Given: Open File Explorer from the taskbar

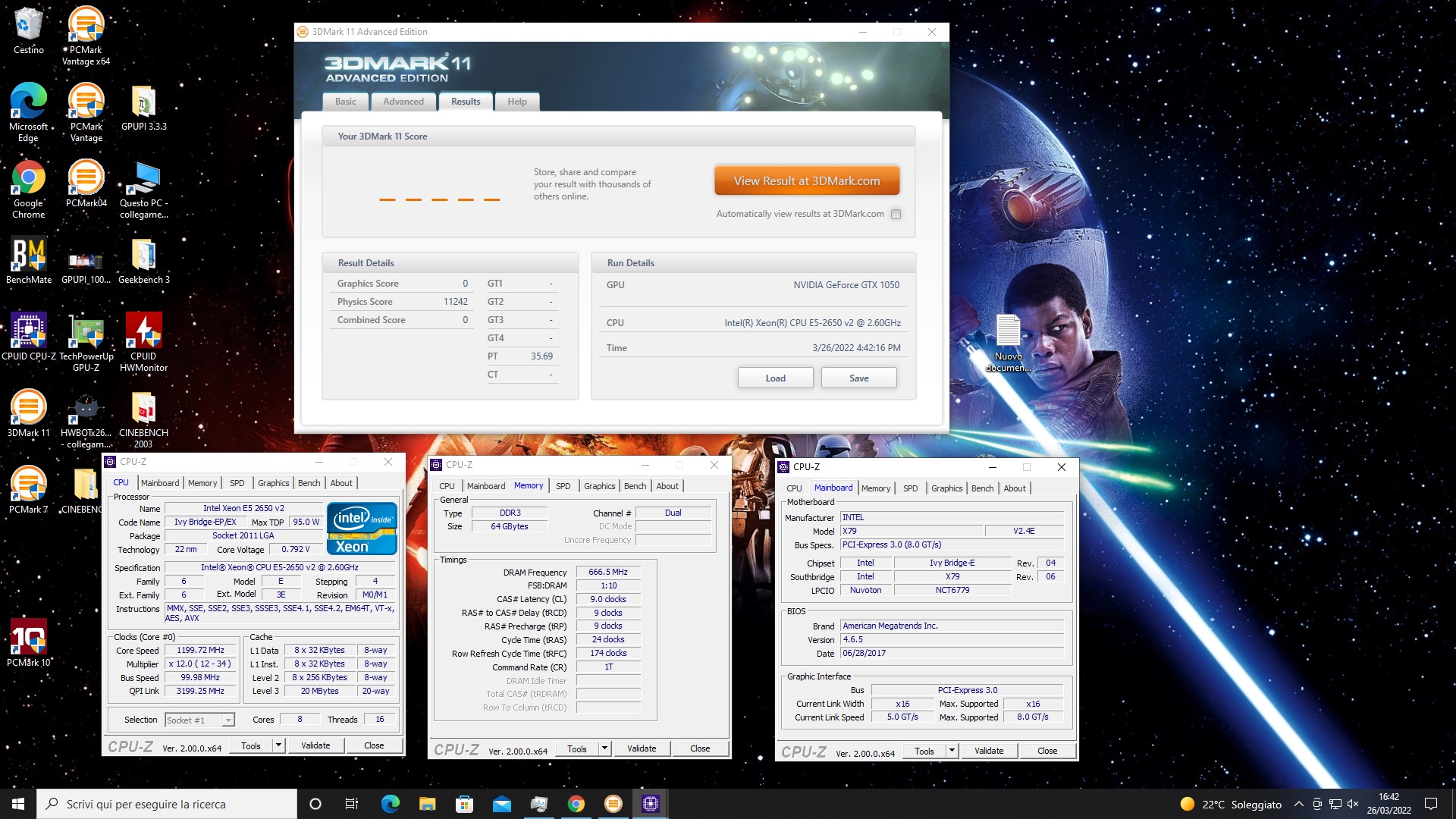Looking at the screenshot, I should pyautogui.click(x=427, y=804).
